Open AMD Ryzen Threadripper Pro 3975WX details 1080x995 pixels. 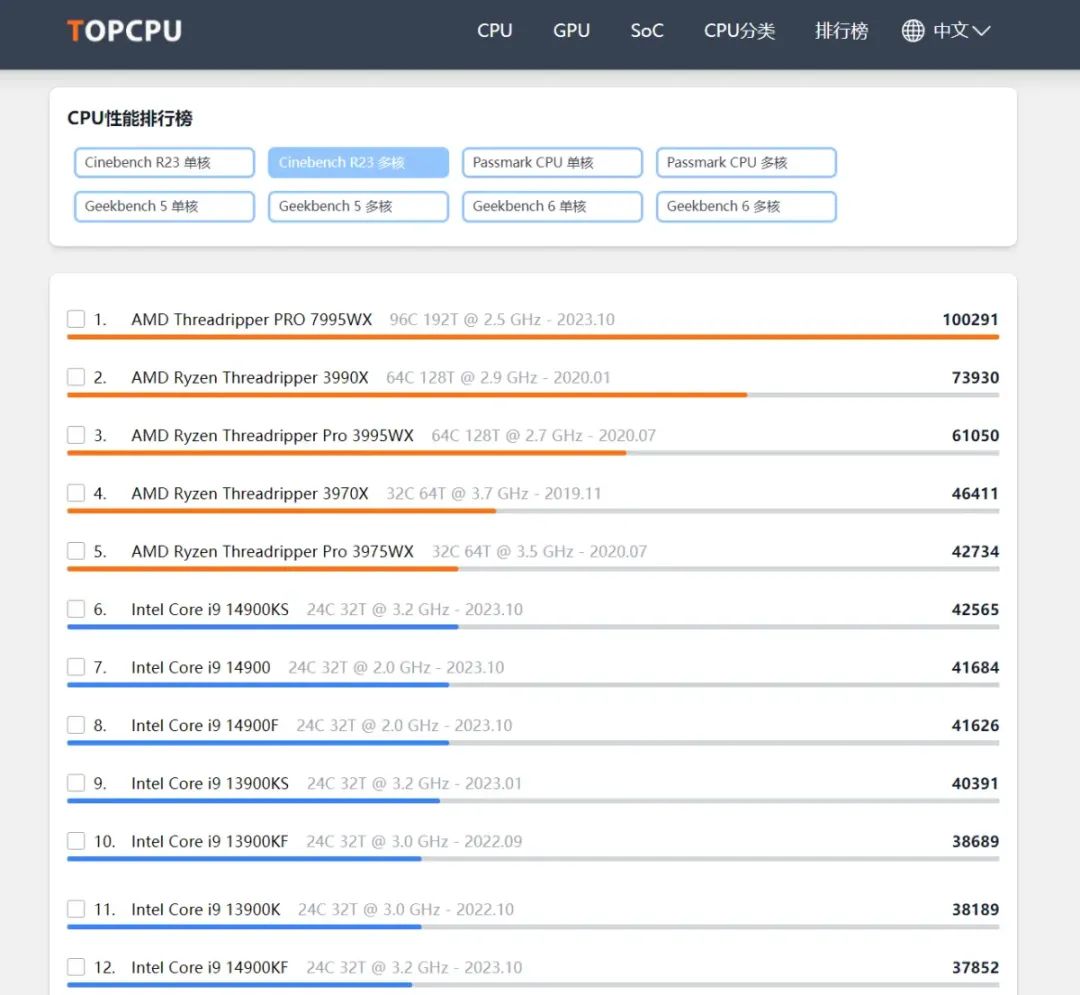point(273,551)
